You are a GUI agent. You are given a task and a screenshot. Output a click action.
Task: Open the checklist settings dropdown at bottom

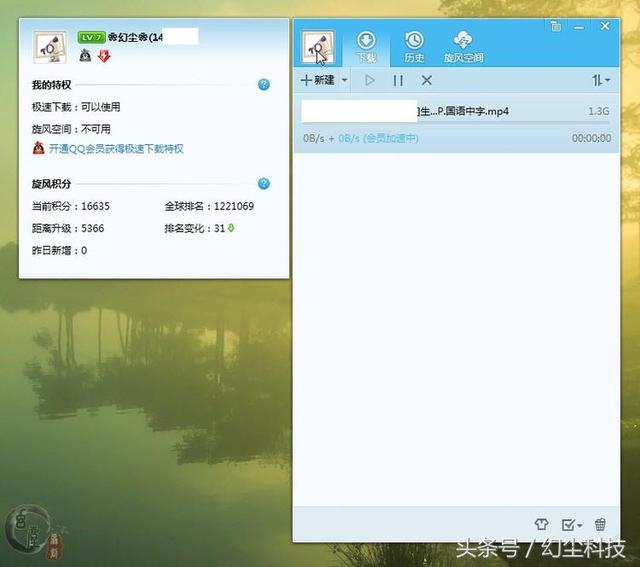click(571, 525)
